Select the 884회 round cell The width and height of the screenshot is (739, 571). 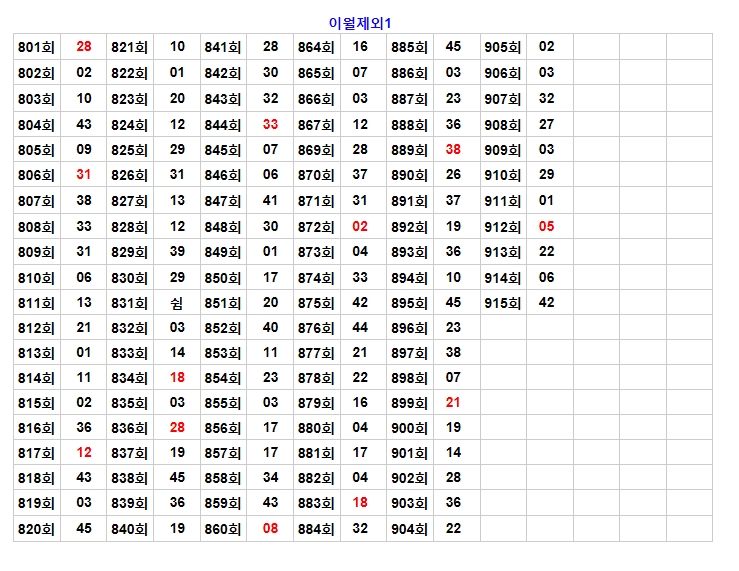(316, 529)
